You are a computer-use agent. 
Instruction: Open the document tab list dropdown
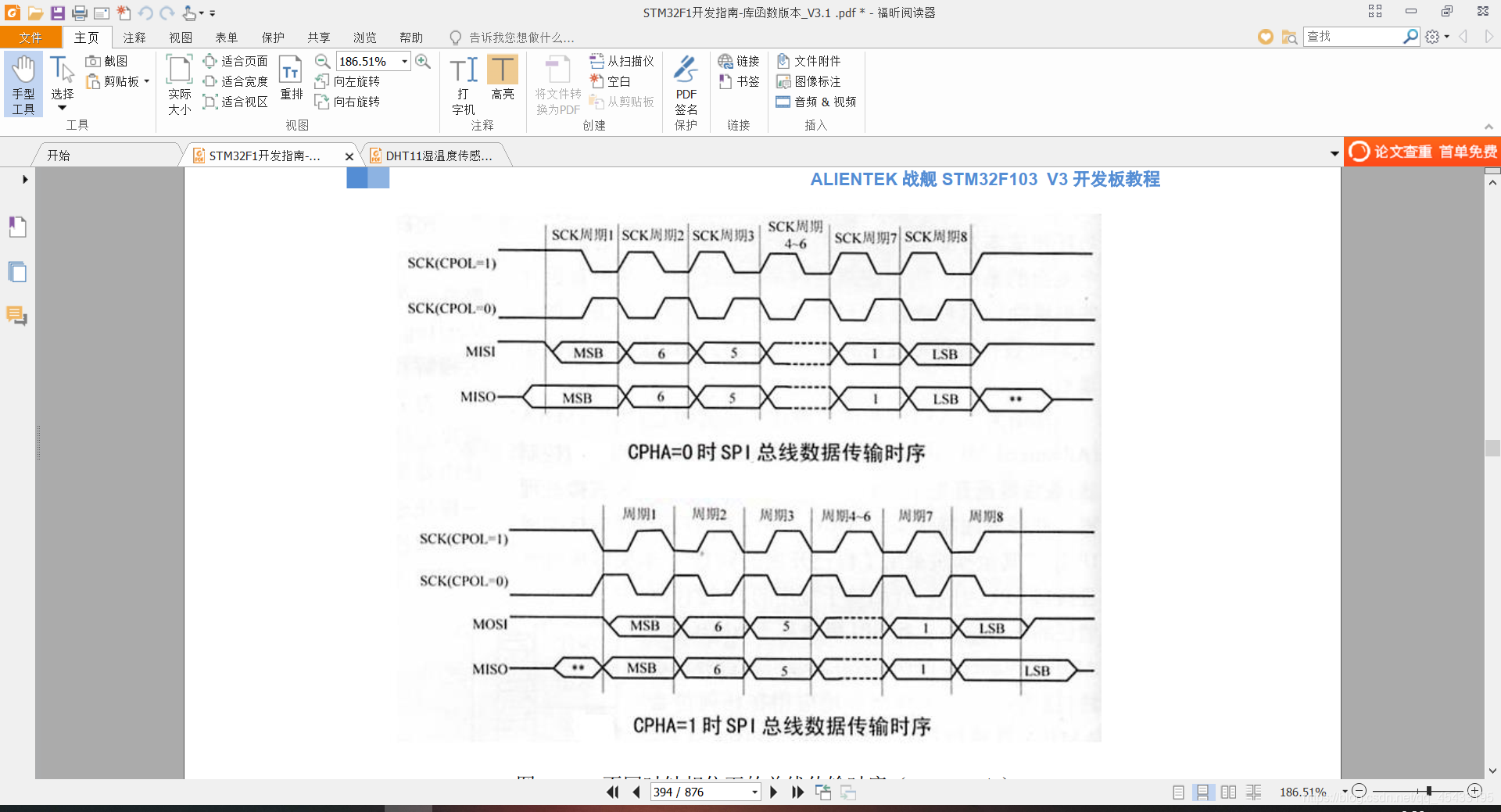[x=1334, y=154]
